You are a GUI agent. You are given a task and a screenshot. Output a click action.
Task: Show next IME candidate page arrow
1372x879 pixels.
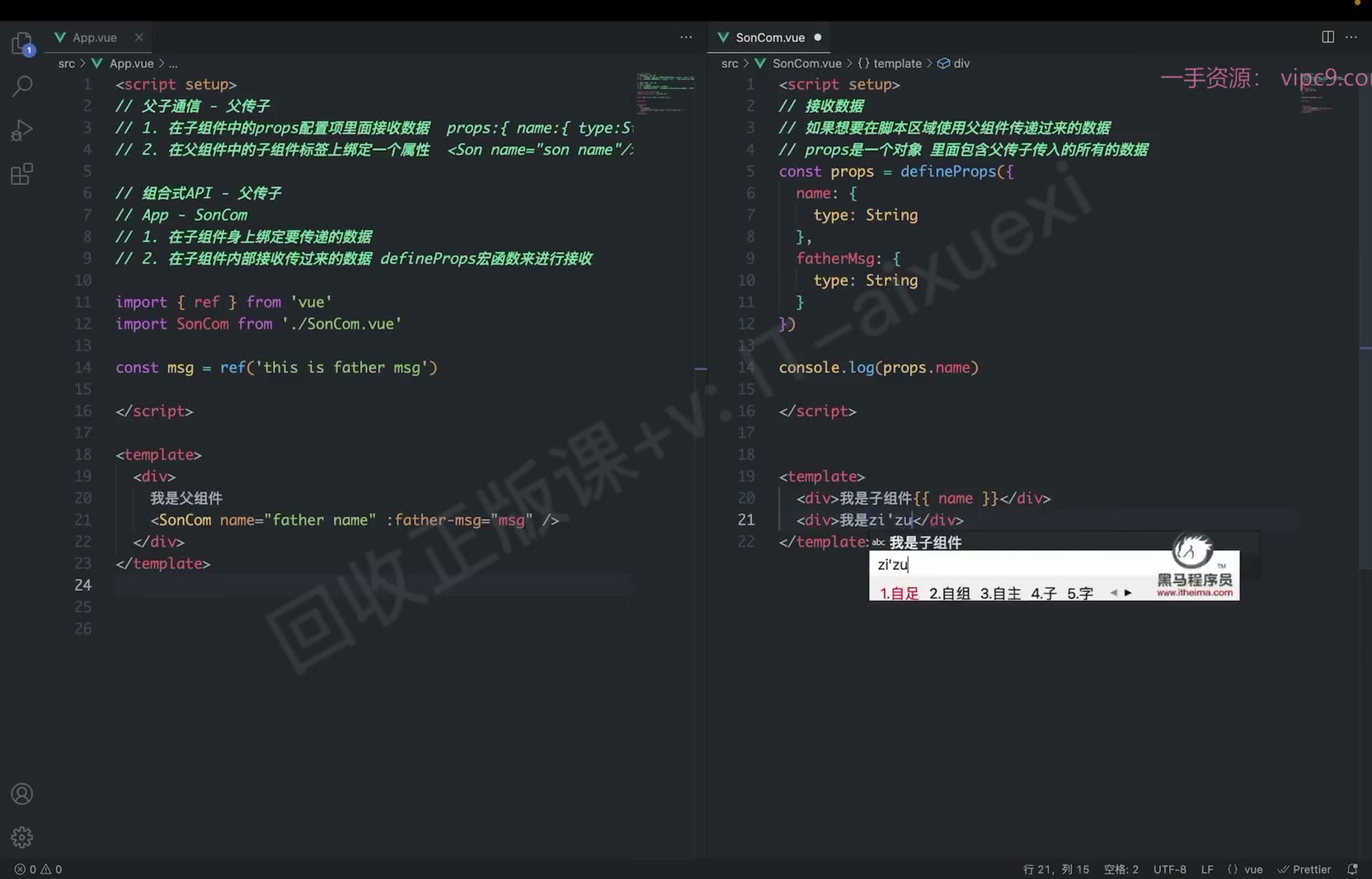(x=1128, y=593)
